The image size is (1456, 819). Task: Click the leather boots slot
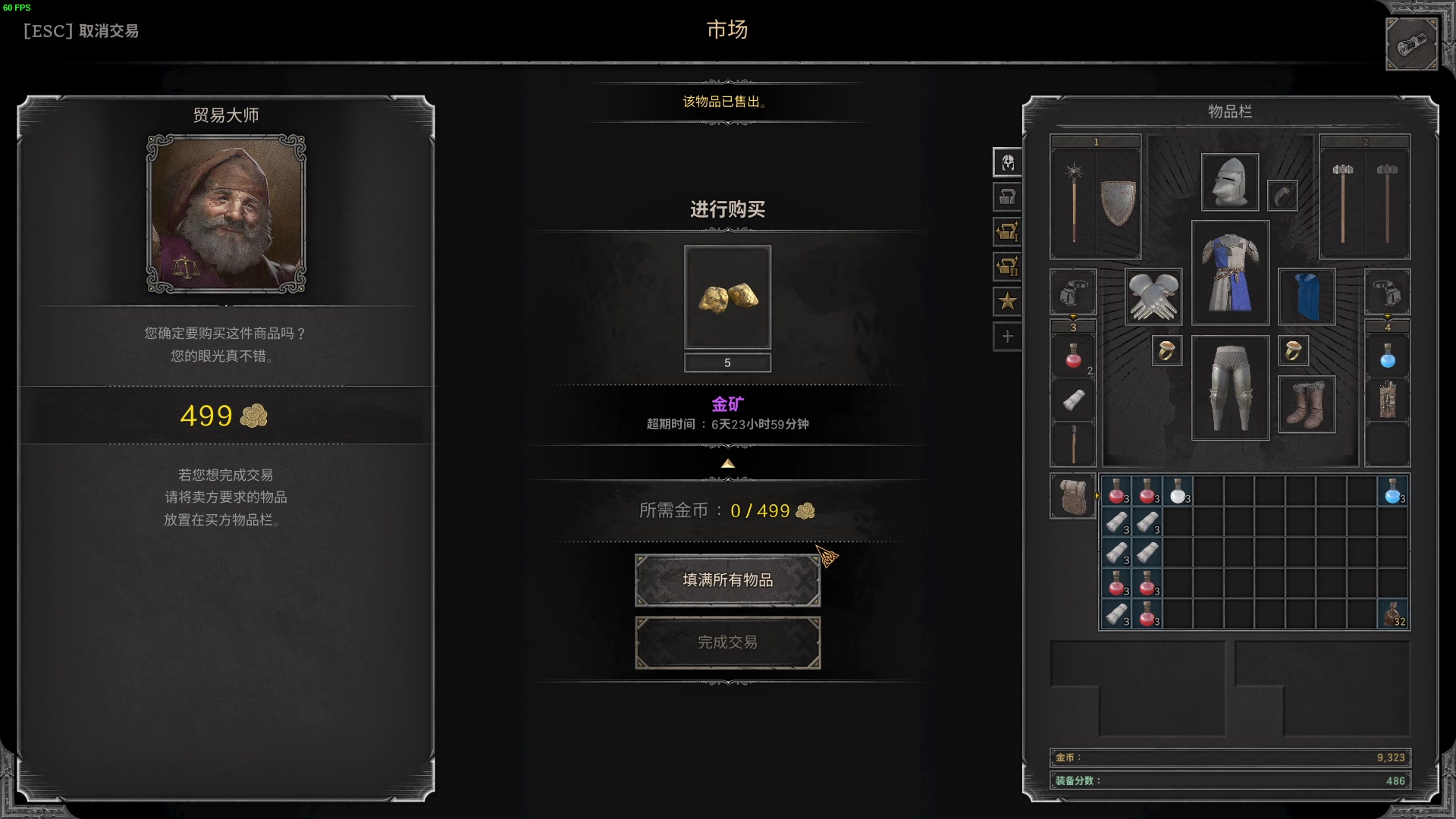[1306, 405]
